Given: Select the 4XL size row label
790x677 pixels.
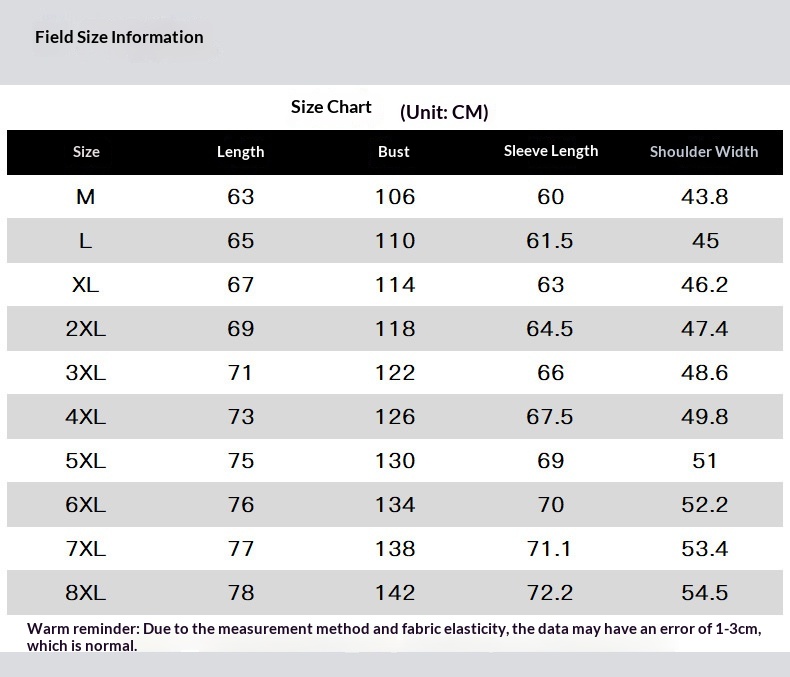Looking at the screenshot, I should click(86, 417).
